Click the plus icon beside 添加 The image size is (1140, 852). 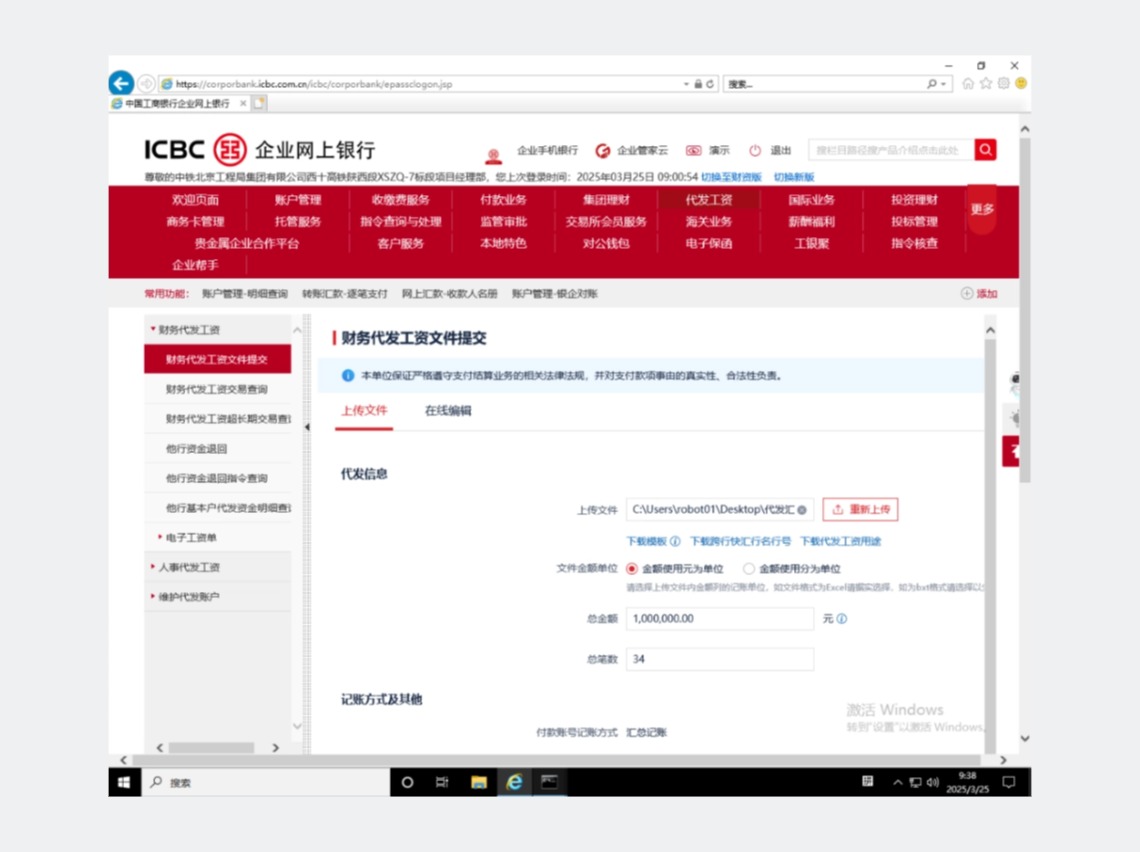coord(967,294)
